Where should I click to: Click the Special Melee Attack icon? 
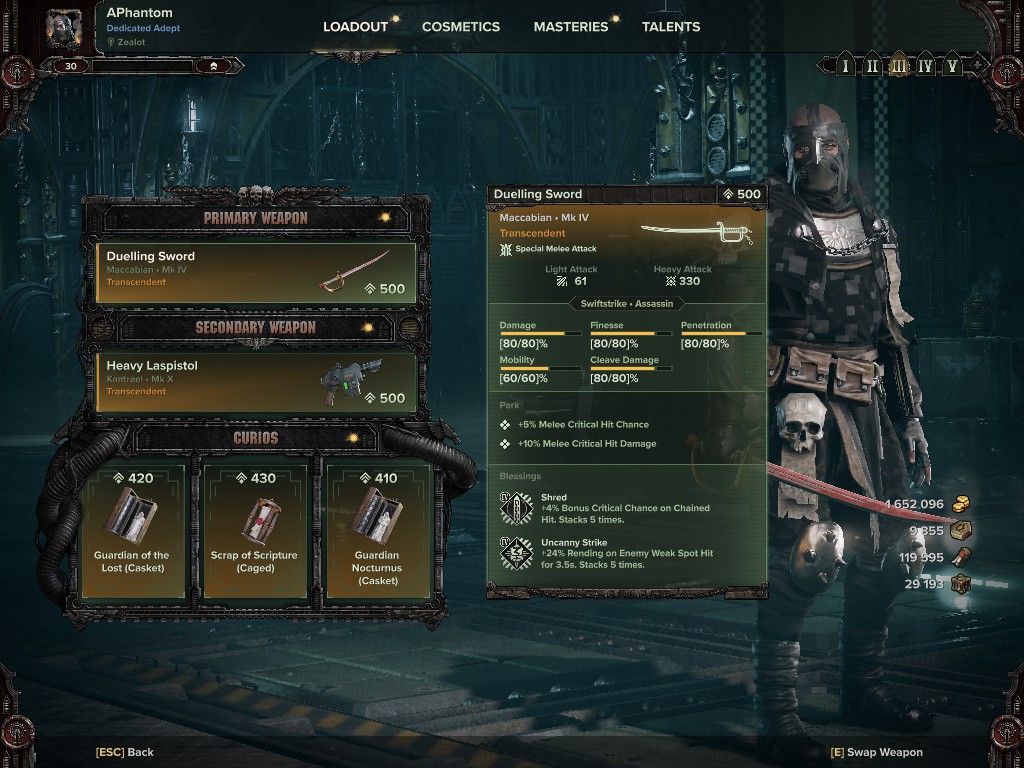click(505, 249)
